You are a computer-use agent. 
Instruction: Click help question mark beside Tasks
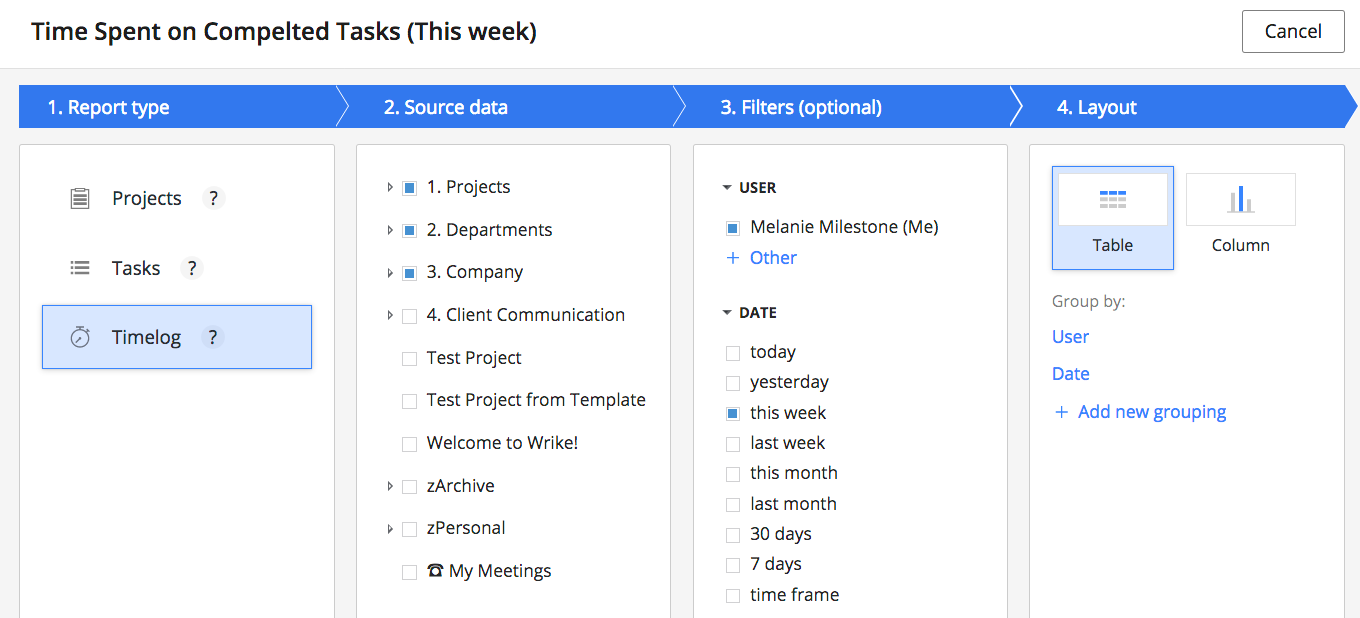pos(191,268)
